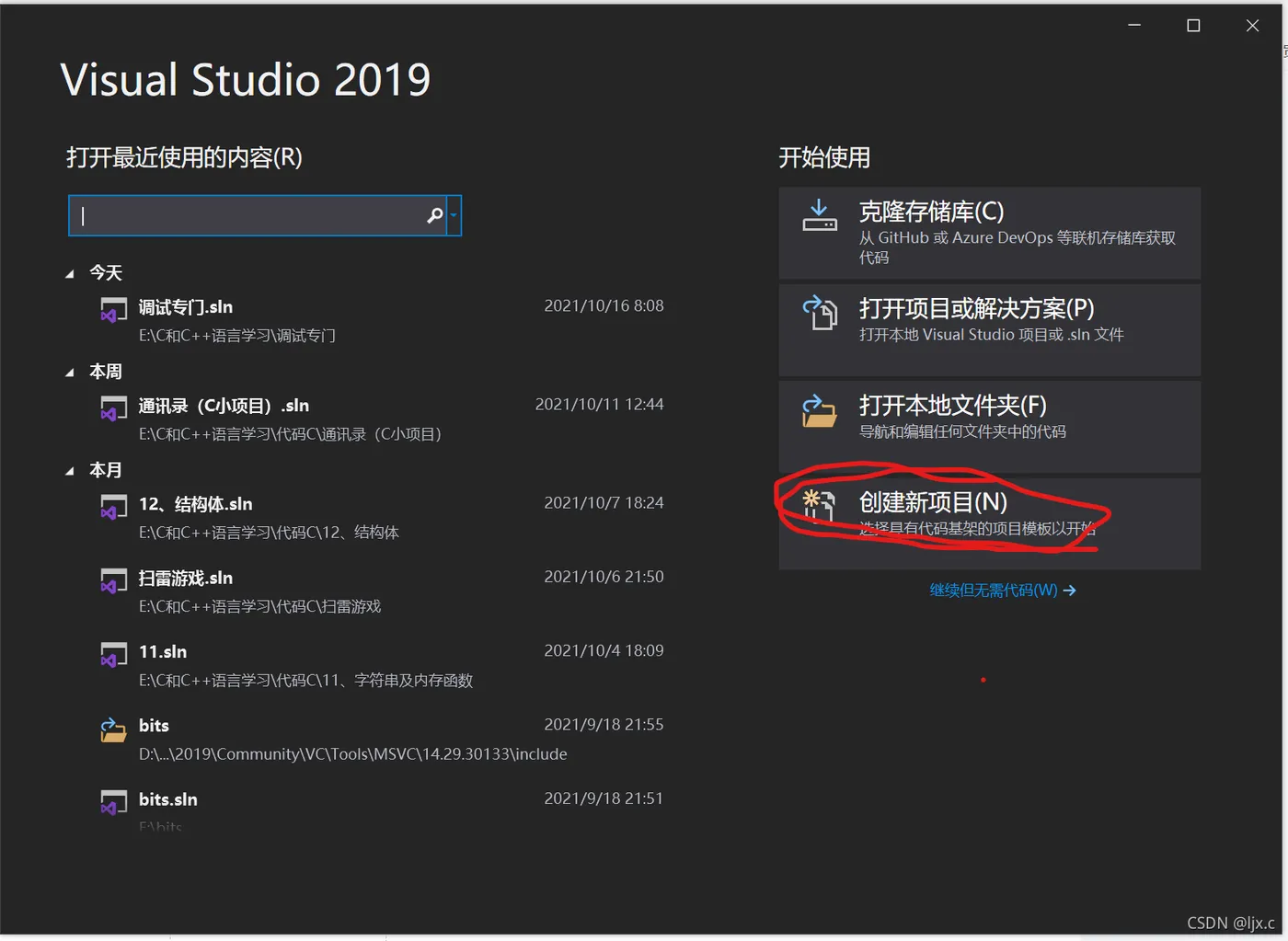Viewport: 1288px width, 941px height.
Task: Click the path ending in 14.29.30133\include
Action: 353,753
